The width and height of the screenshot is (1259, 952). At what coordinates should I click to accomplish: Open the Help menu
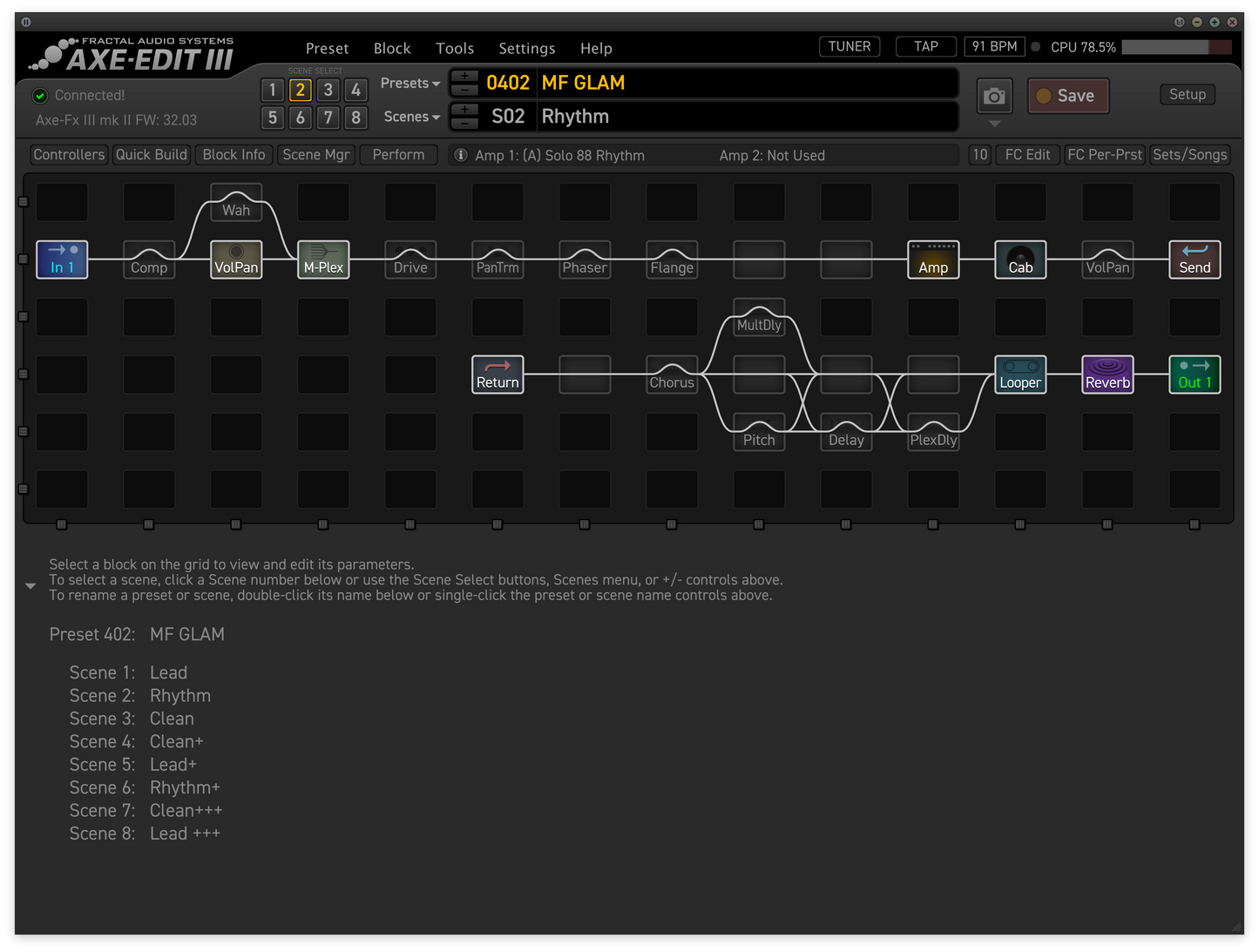[x=596, y=49]
